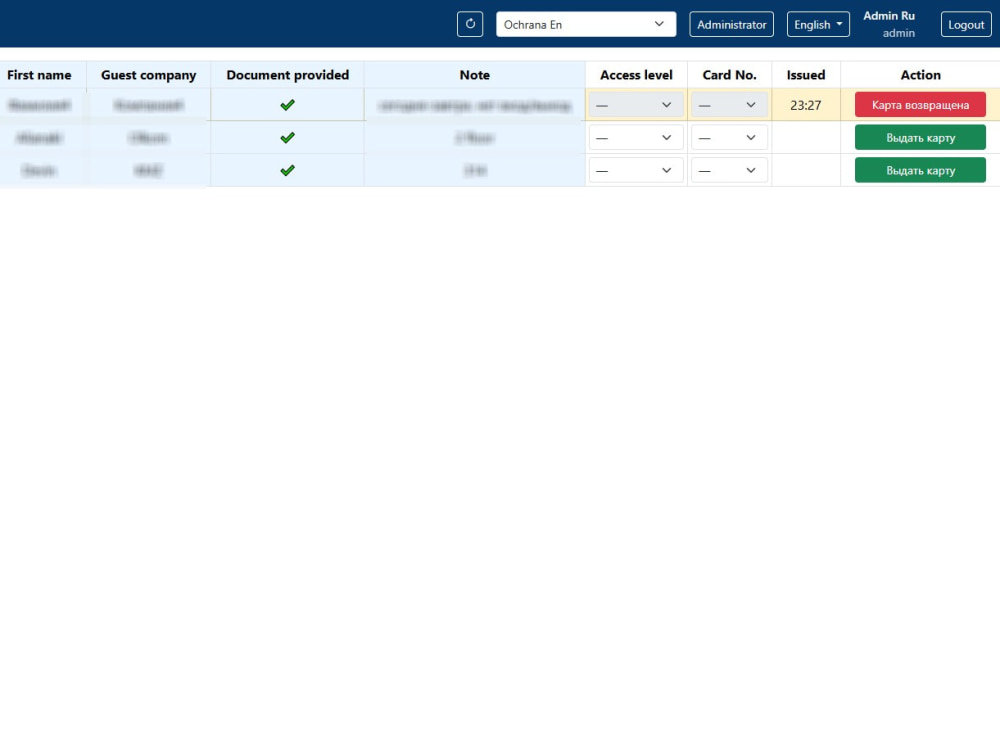This screenshot has width=1000, height=750.
Task: Open Card No. dropdown in third guest row
Action: [730, 170]
